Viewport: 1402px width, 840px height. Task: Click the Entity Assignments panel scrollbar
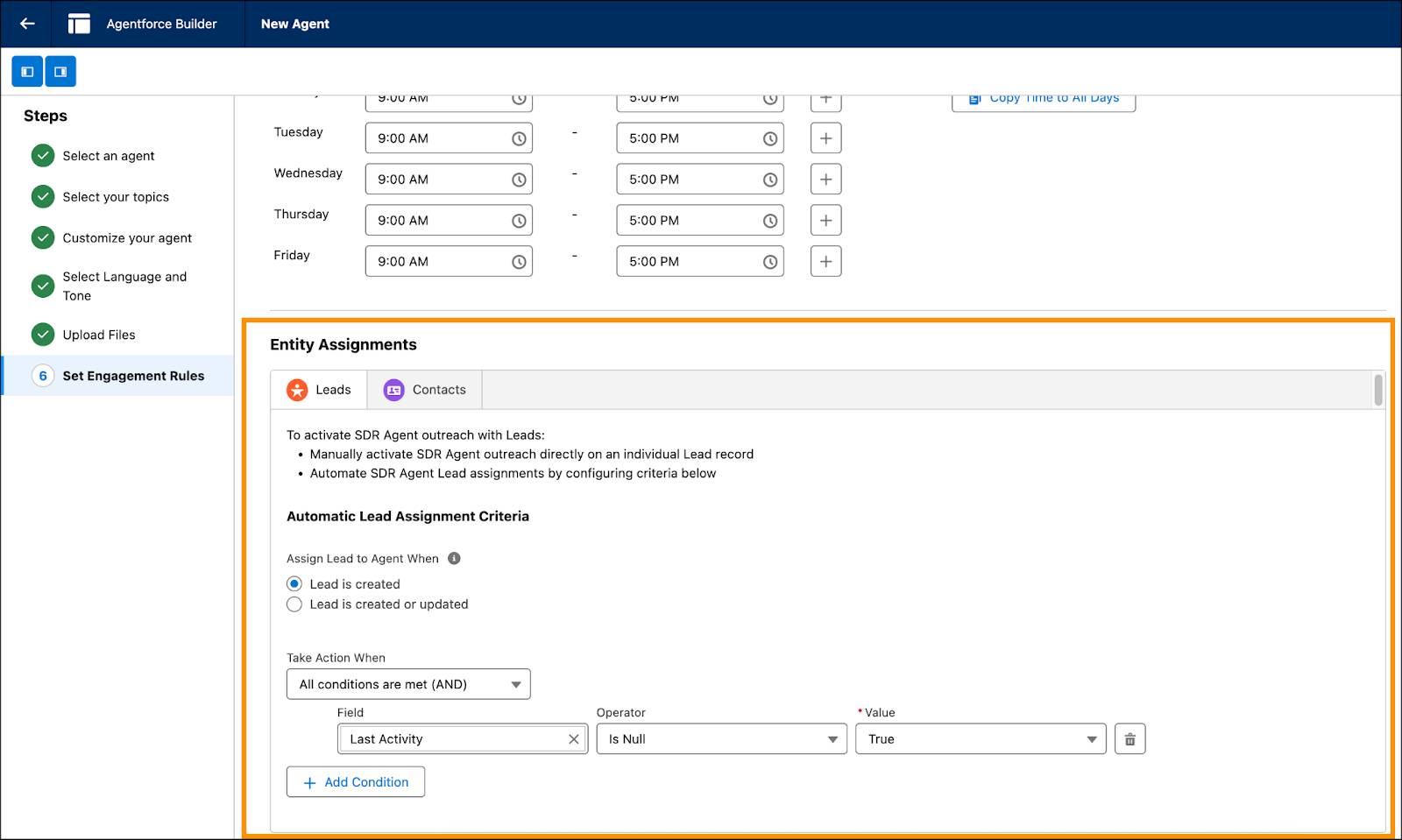click(1378, 391)
